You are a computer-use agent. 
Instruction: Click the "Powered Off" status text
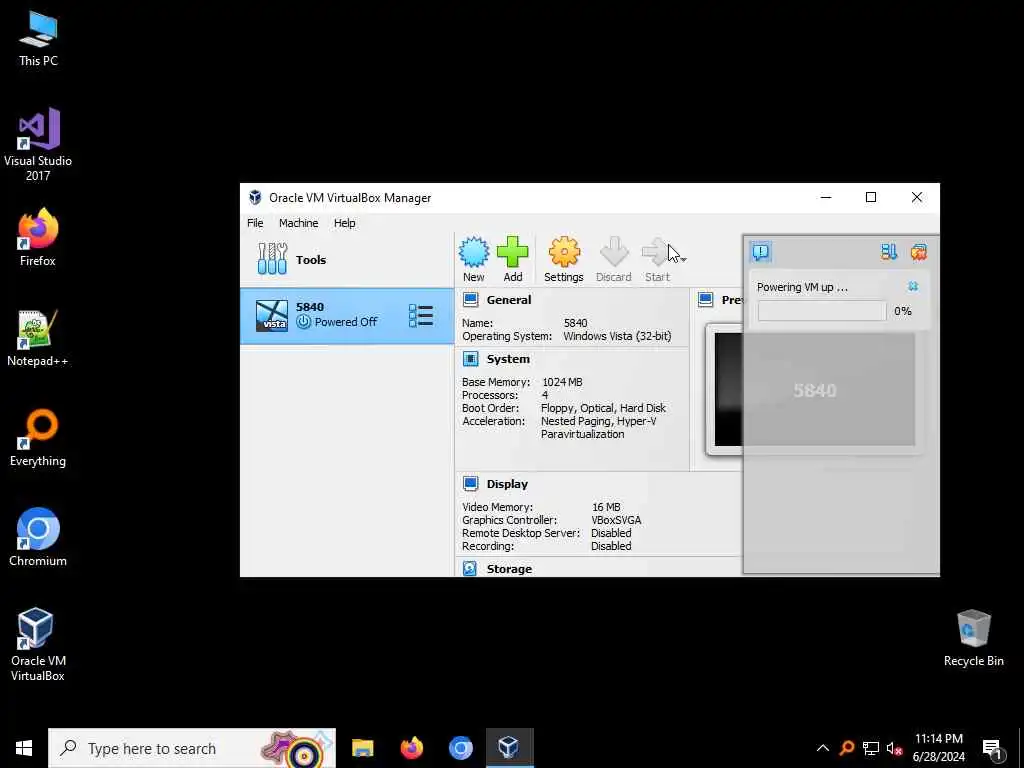point(345,322)
